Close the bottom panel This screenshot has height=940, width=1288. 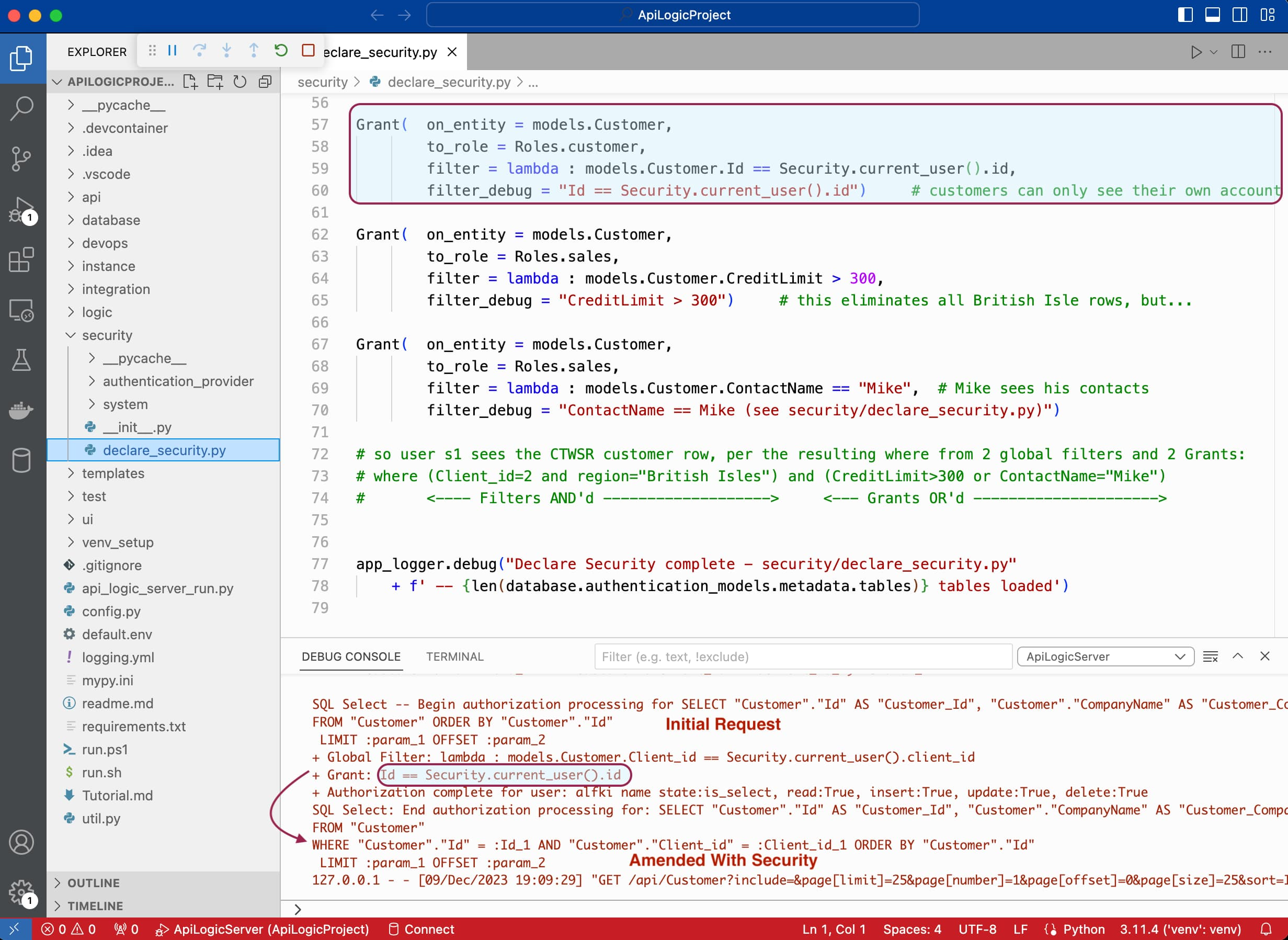click(x=1264, y=656)
